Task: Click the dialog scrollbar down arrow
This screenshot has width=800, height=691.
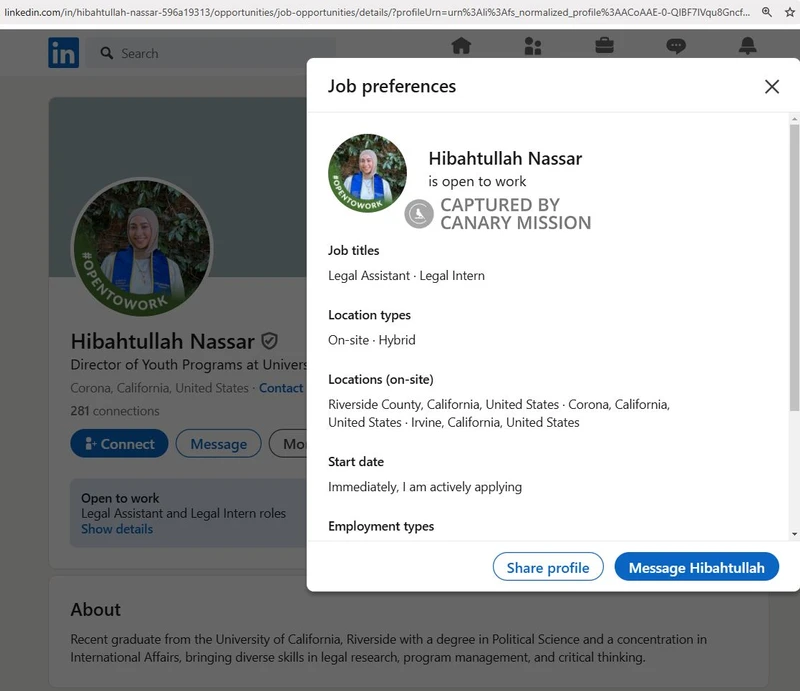Action: point(794,534)
